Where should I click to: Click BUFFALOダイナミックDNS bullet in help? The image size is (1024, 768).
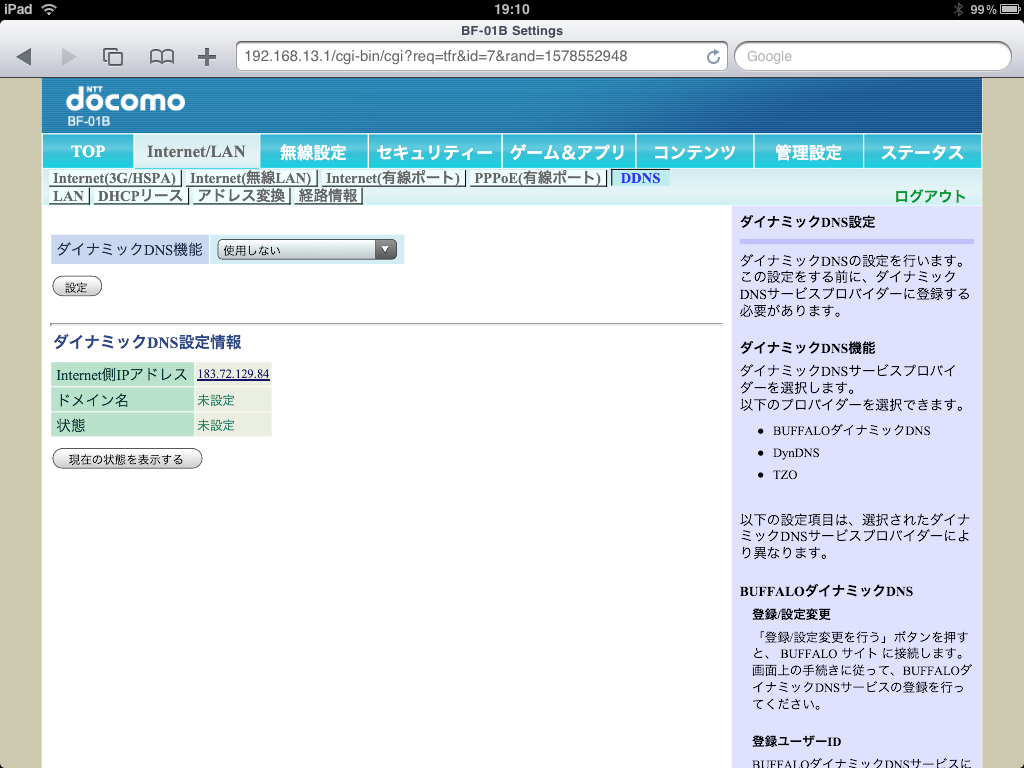click(852, 430)
